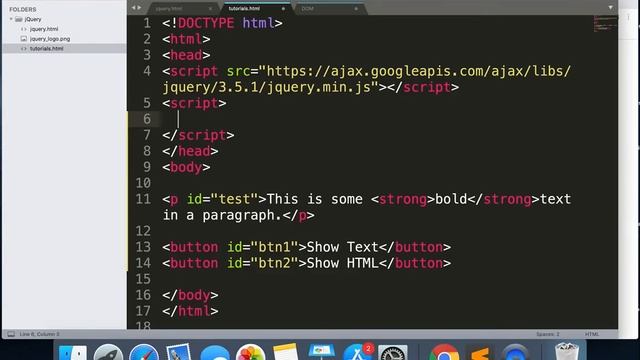Open Launchpad from the dock
Screen dimensions: 640x360
(x=108, y=353)
